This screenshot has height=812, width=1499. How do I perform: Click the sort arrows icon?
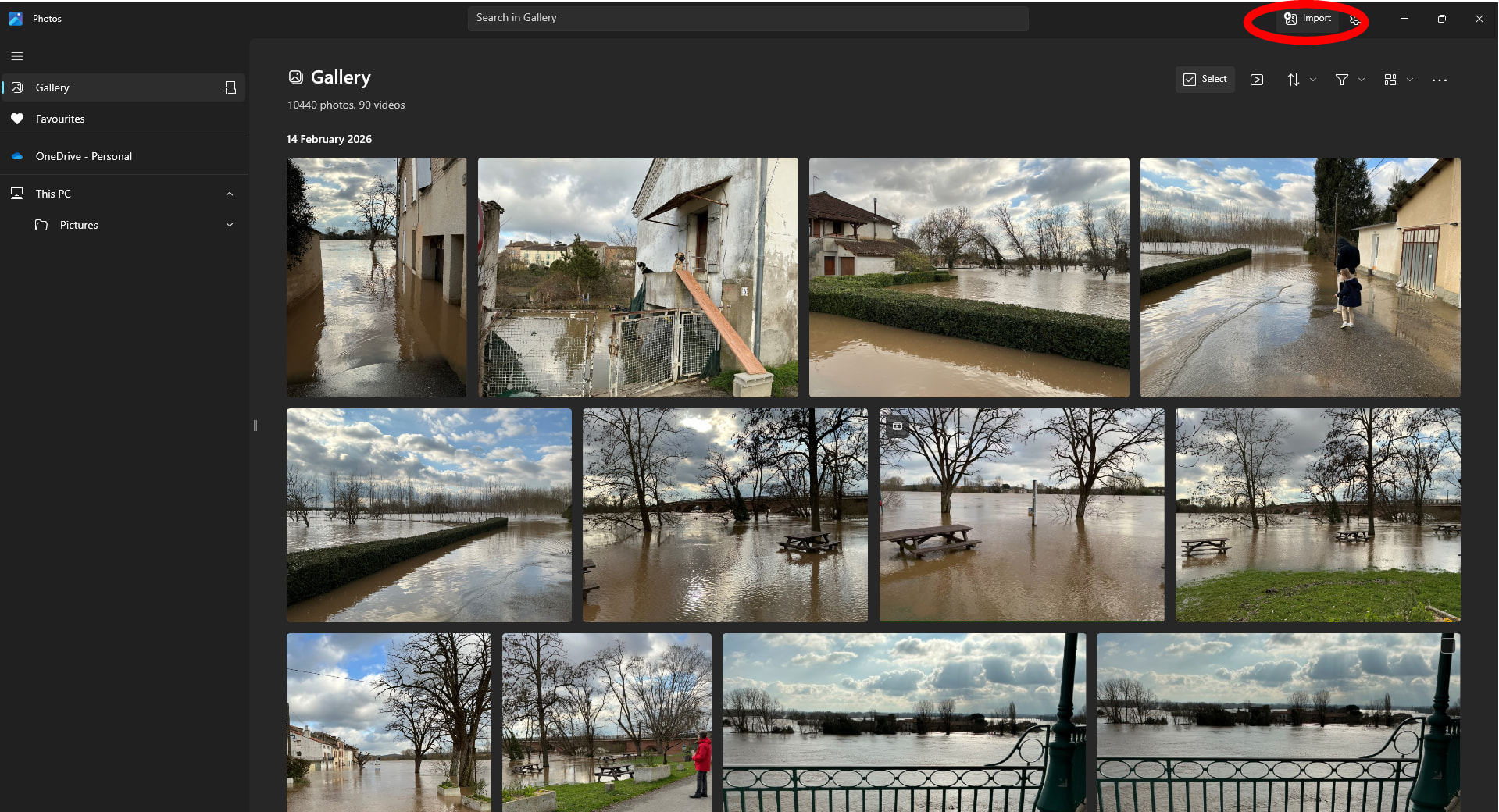(1294, 80)
